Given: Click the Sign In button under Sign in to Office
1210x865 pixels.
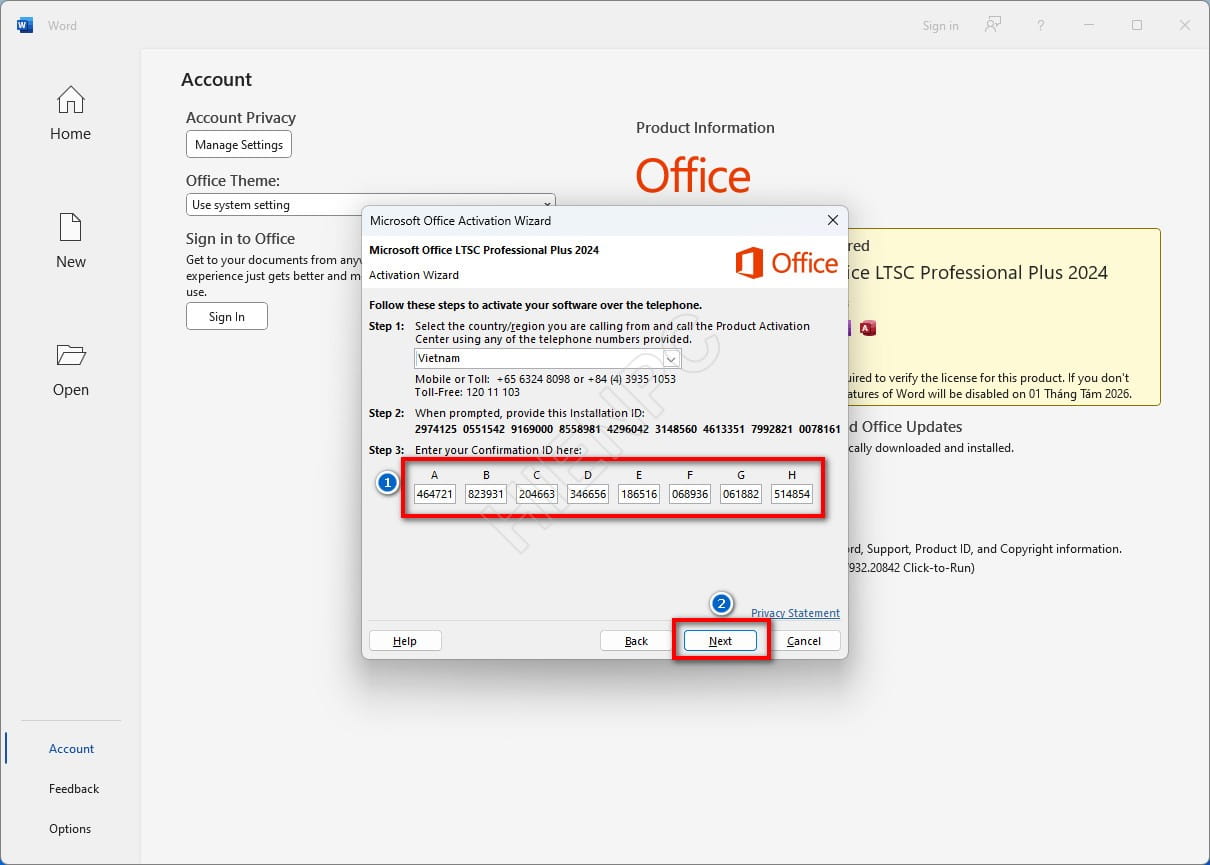Looking at the screenshot, I should [227, 317].
